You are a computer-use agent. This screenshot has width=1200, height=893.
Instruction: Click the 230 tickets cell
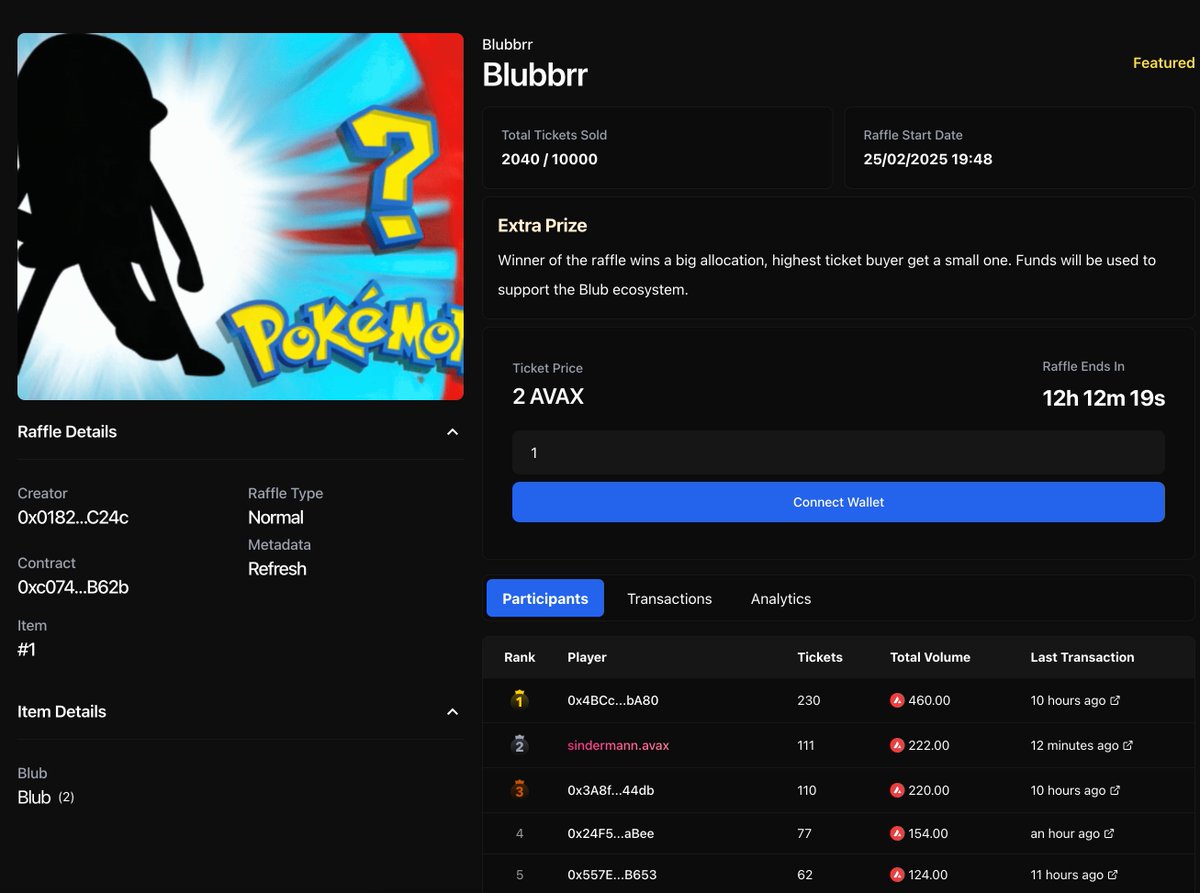pos(809,700)
